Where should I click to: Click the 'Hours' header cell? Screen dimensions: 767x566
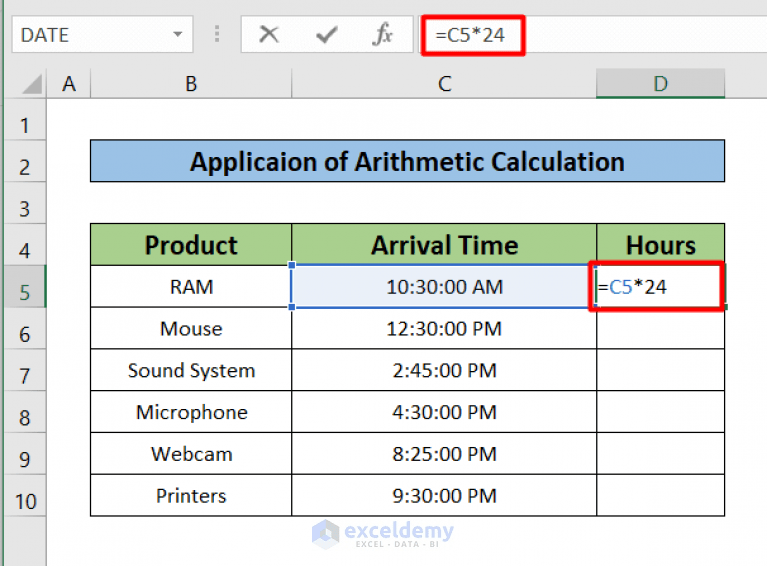(x=660, y=245)
